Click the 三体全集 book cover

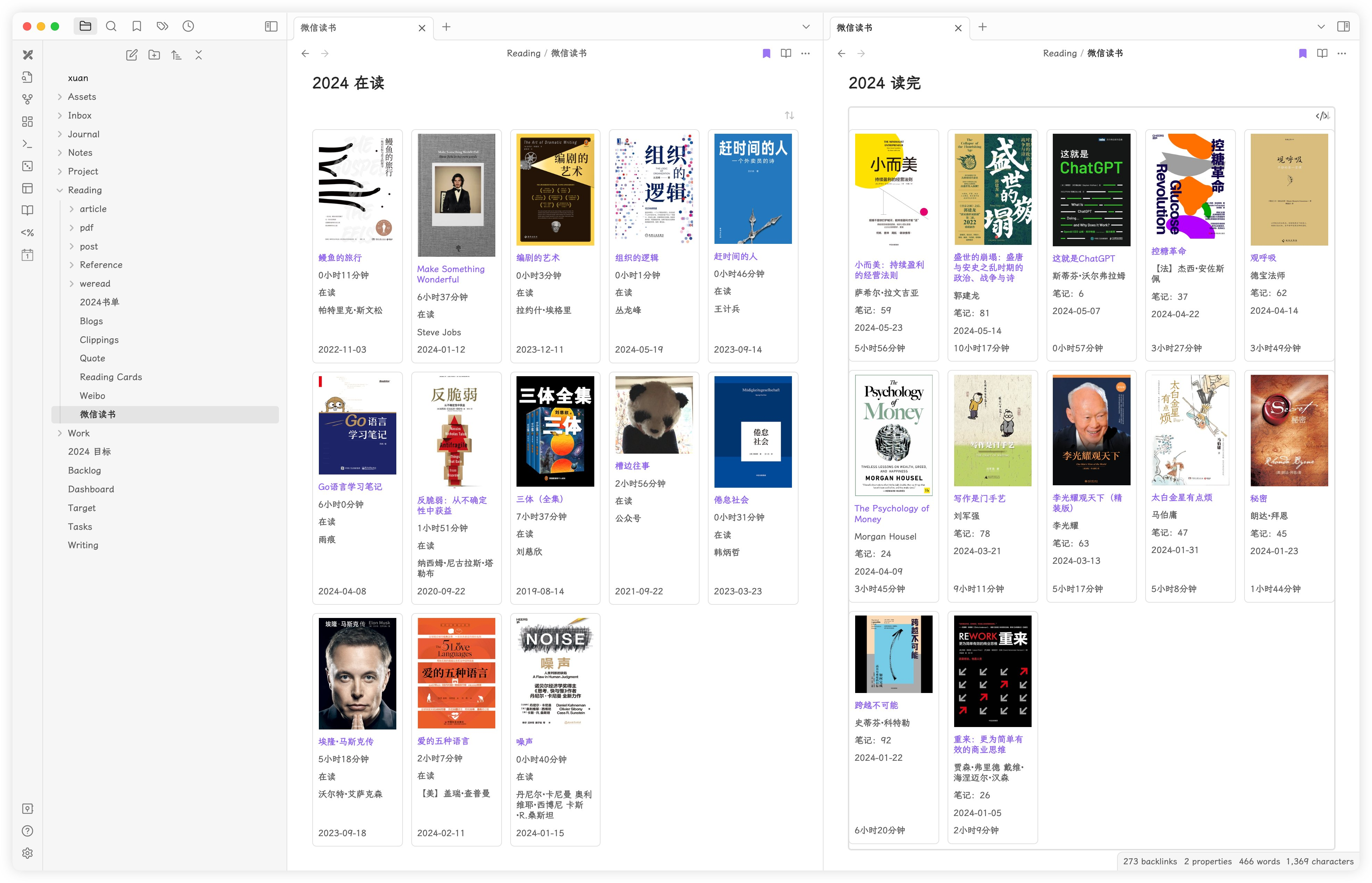pos(554,431)
